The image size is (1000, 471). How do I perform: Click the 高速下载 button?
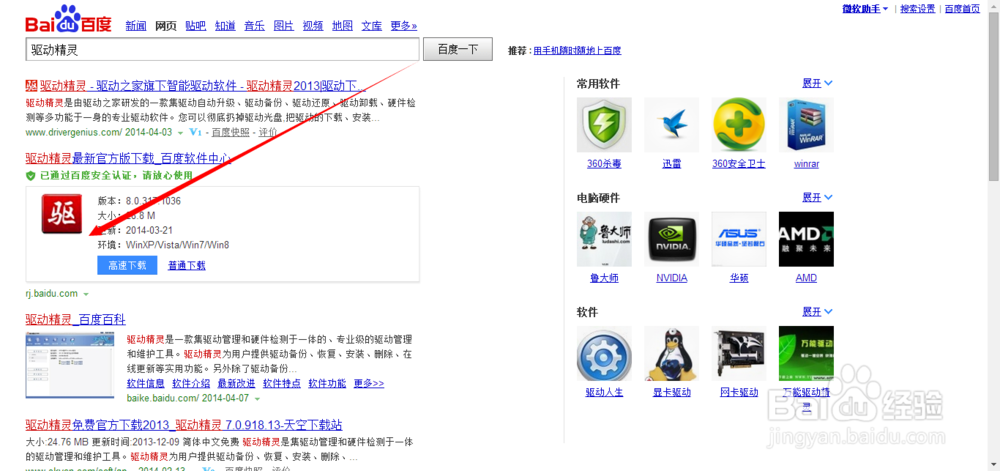[x=127, y=266]
